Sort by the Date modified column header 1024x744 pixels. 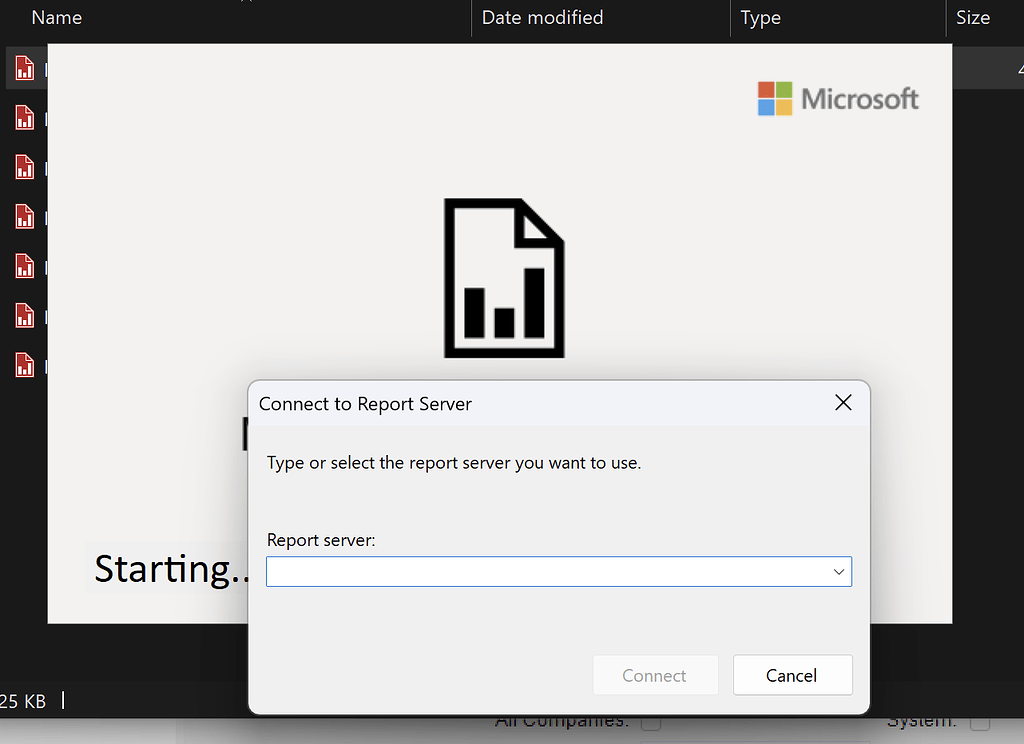coord(541,17)
